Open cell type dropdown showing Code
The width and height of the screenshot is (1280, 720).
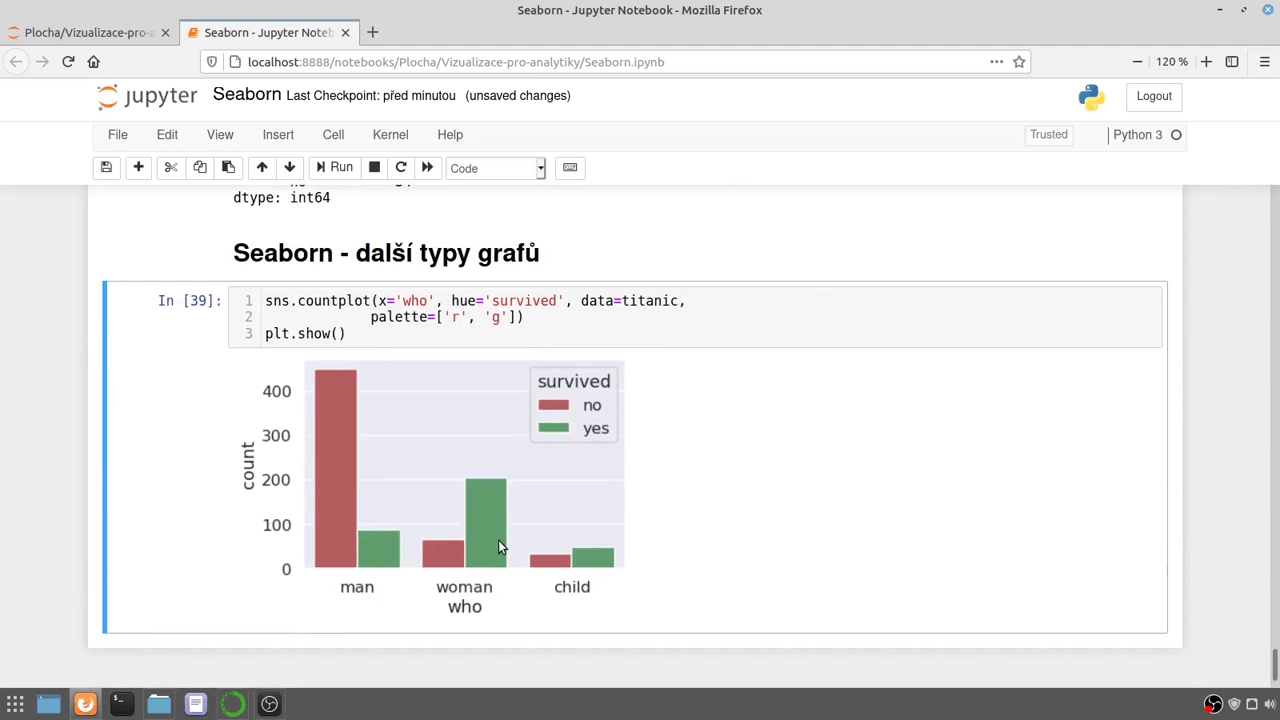[x=495, y=168]
